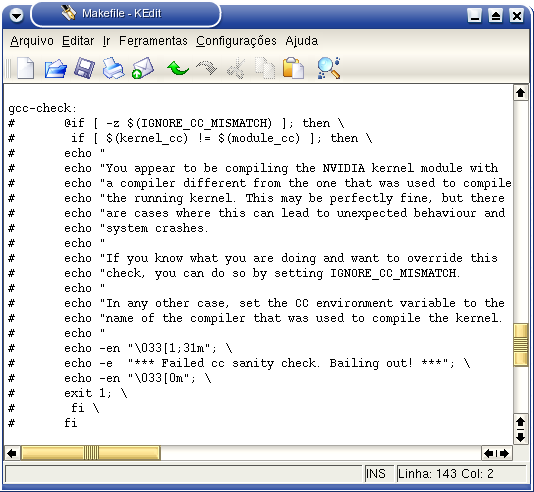Click the 'system crashes.' line
The image size is (534, 492).
tap(108, 228)
